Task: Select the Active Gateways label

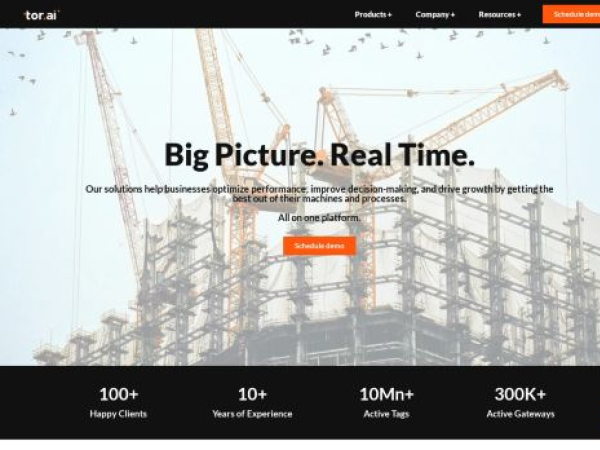Action: tap(520, 414)
